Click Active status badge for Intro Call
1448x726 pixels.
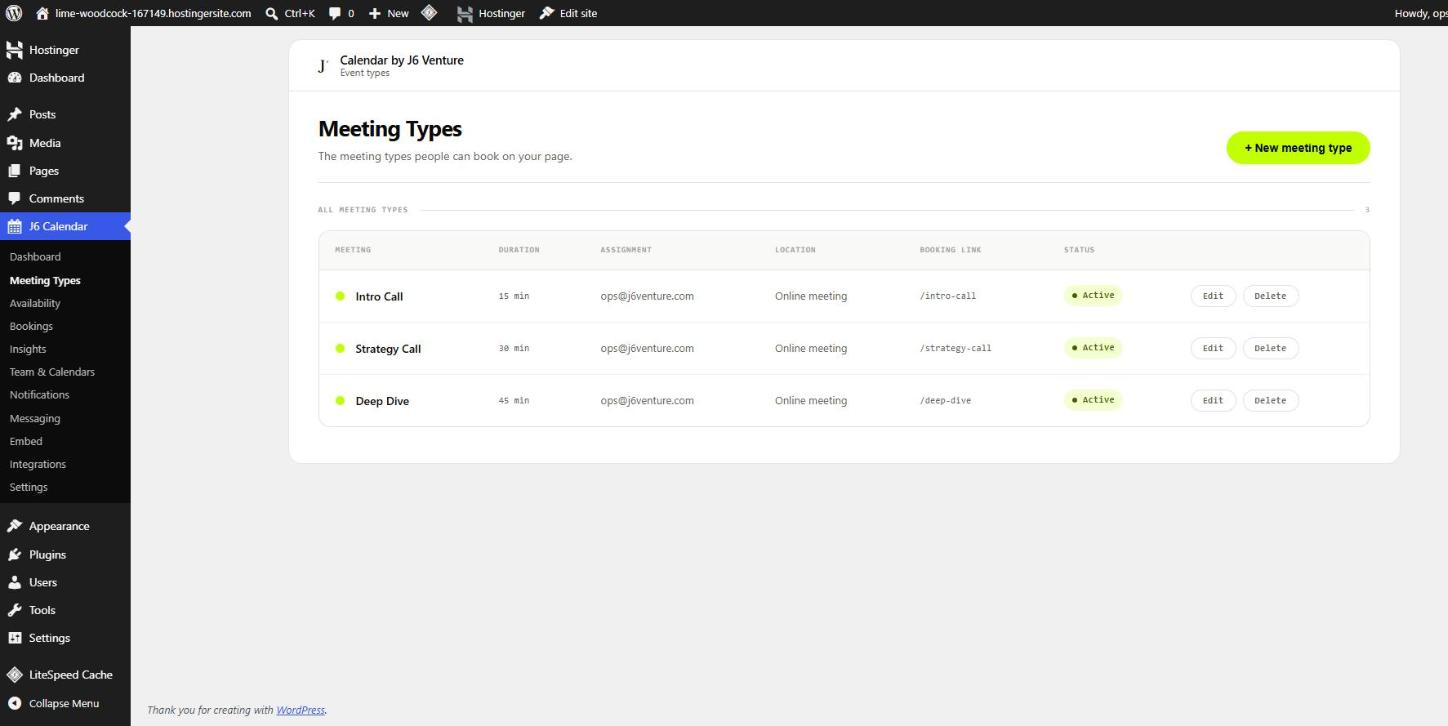[1093, 296]
